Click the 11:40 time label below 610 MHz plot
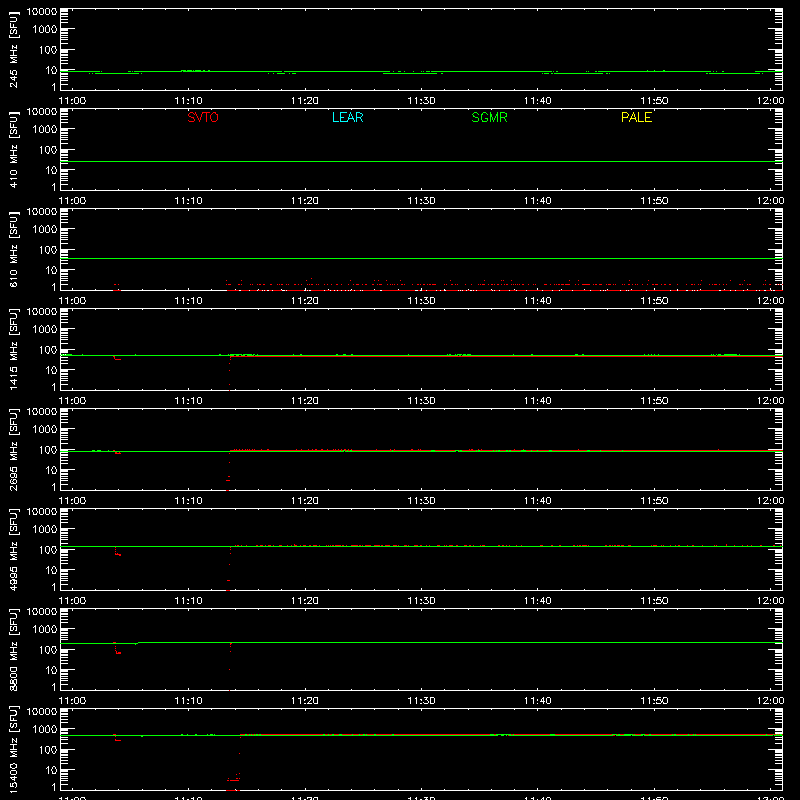This screenshot has width=800, height=800. (538, 301)
